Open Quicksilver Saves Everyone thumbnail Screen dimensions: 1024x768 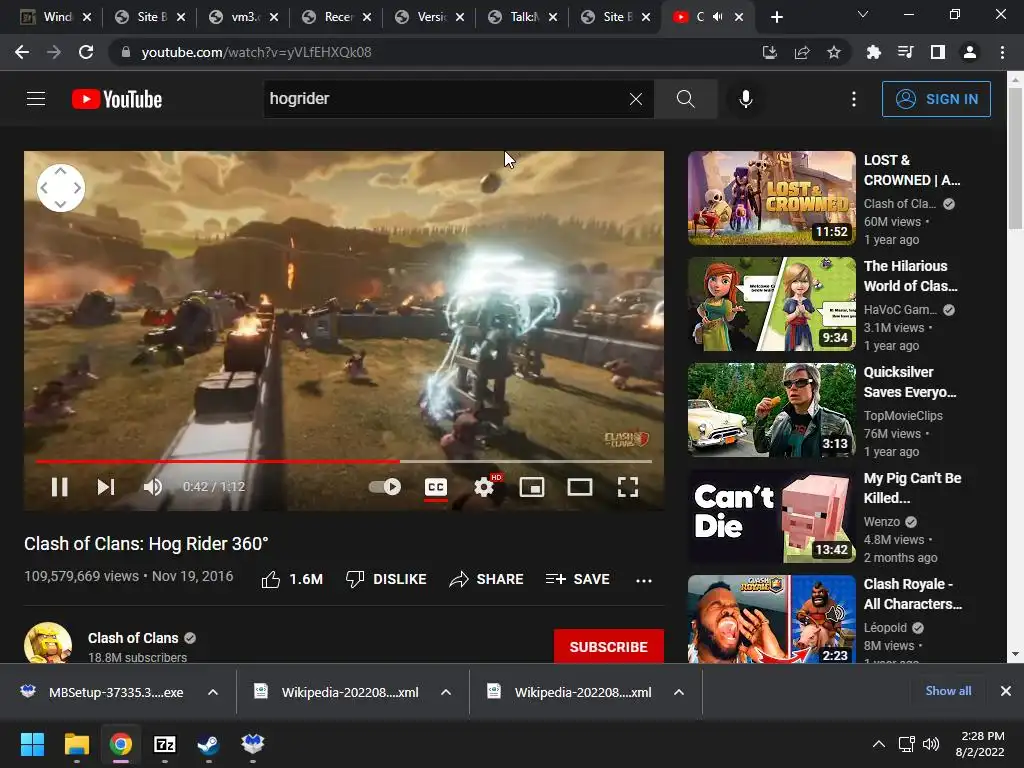[771, 410]
